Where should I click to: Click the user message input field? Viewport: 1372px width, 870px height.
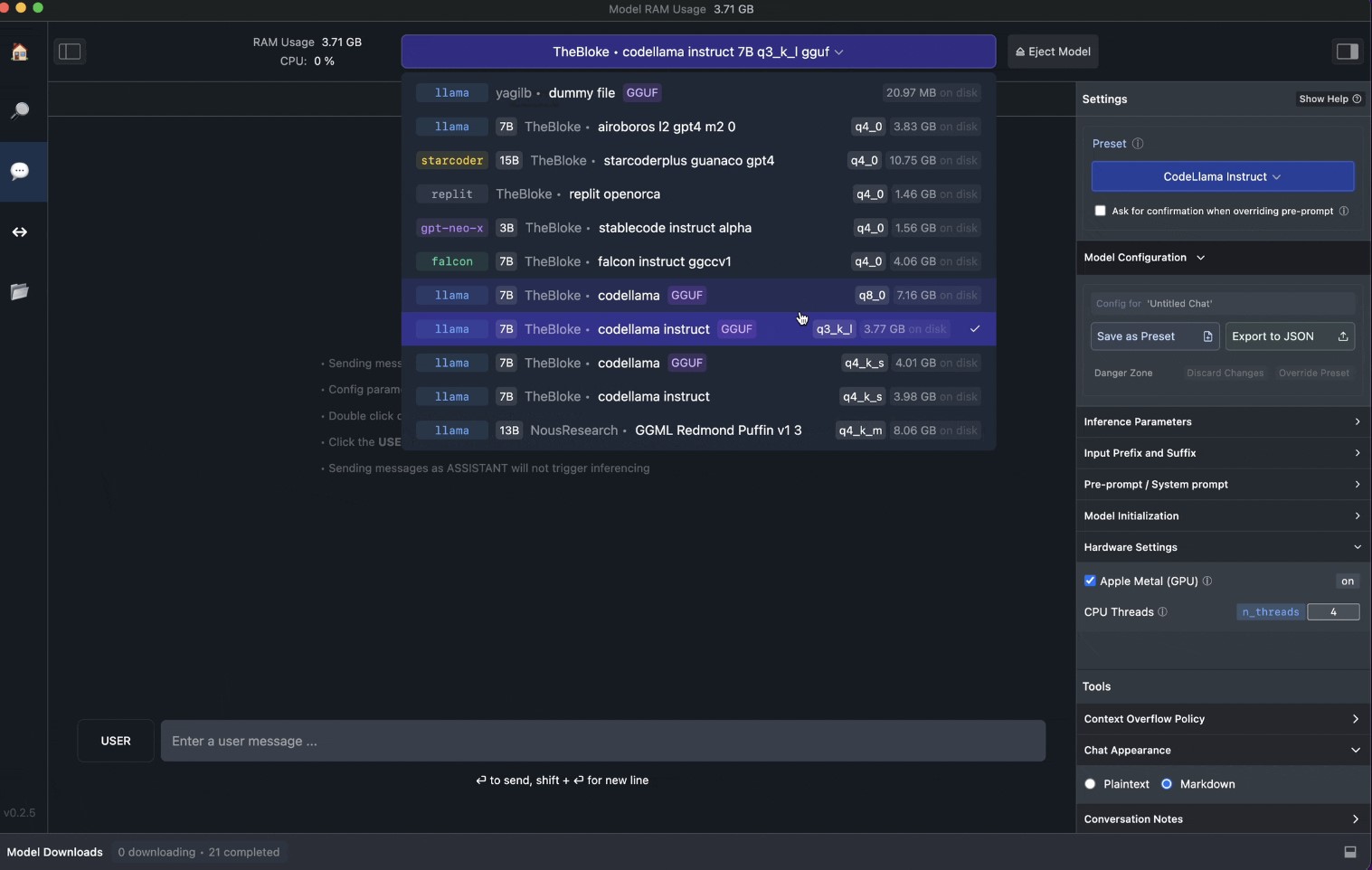tap(602, 741)
